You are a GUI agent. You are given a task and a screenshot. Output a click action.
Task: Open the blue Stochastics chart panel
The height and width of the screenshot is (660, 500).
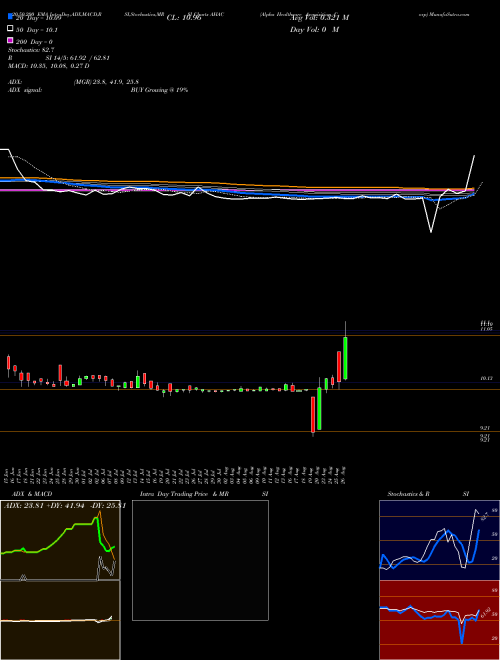point(439,540)
